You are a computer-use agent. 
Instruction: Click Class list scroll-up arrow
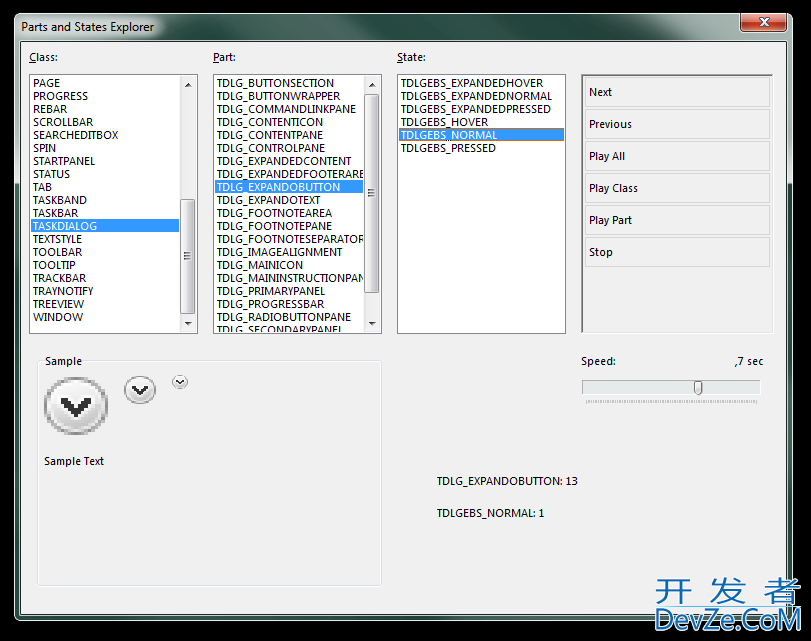point(188,84)
